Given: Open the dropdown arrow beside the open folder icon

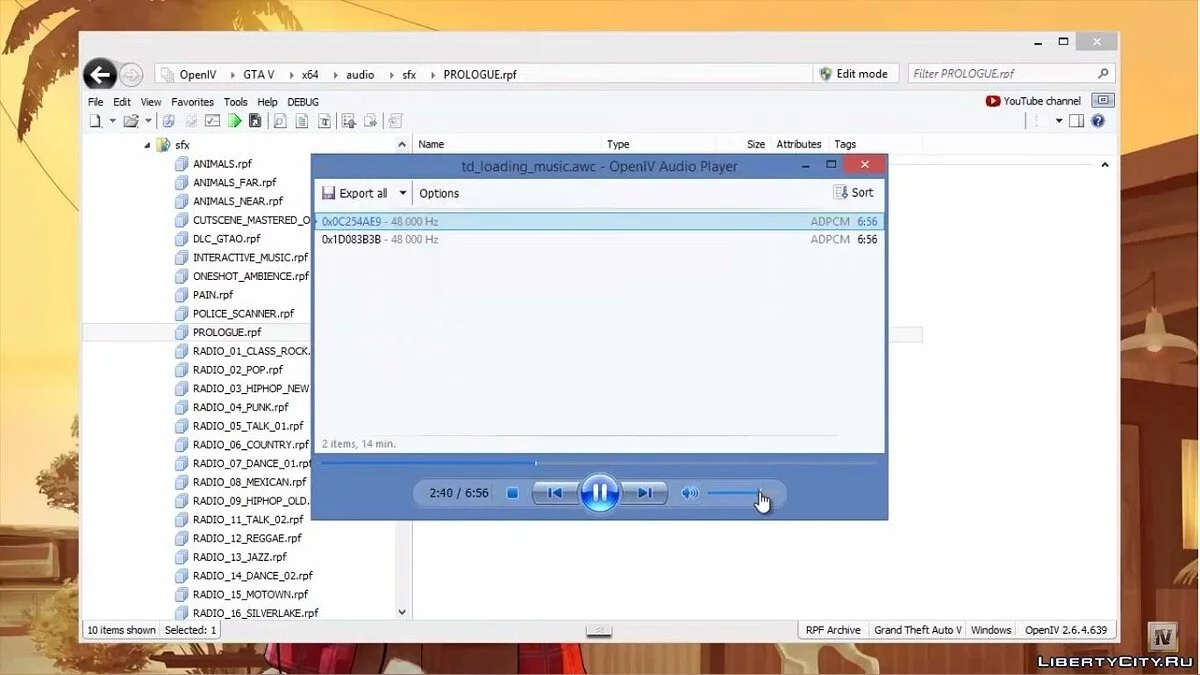Looking at the screenshot, I should 148,121.
